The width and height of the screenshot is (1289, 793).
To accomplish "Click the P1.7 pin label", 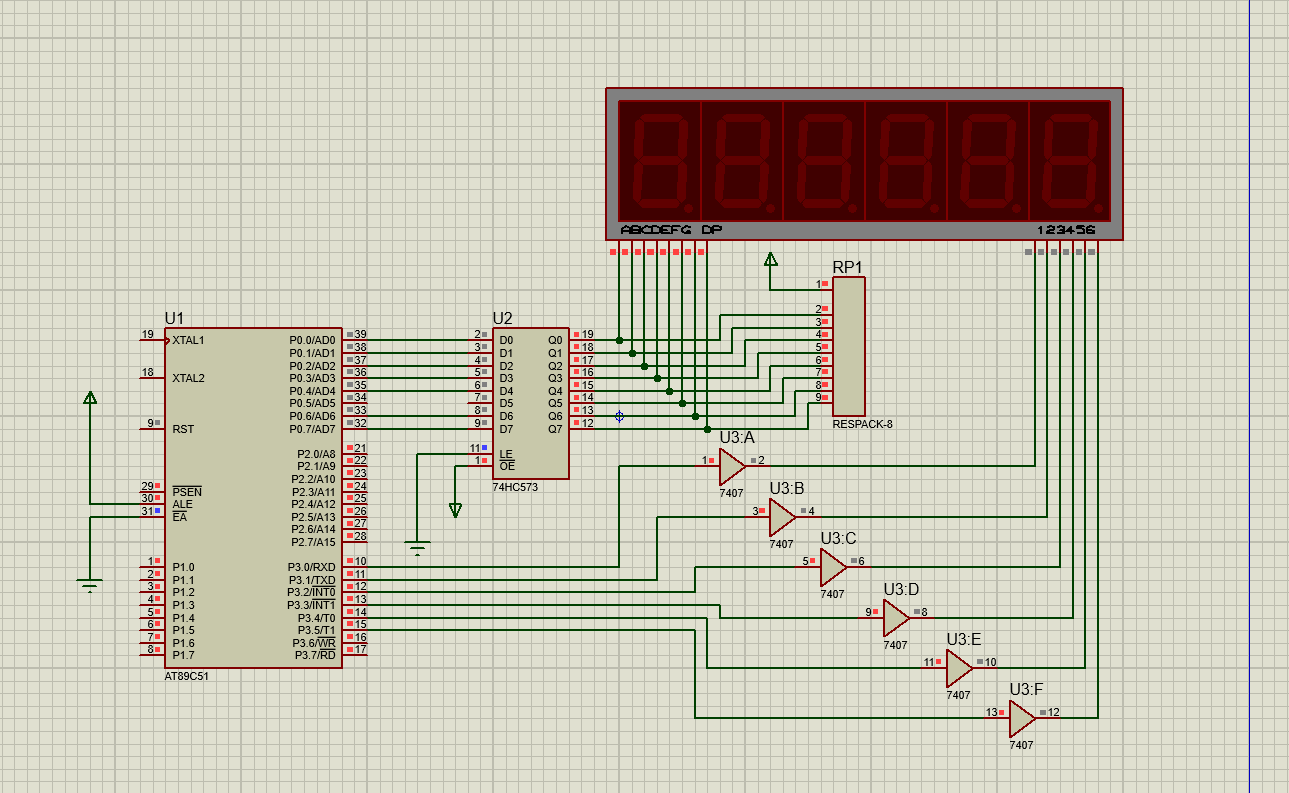I will tap(184, 655).
